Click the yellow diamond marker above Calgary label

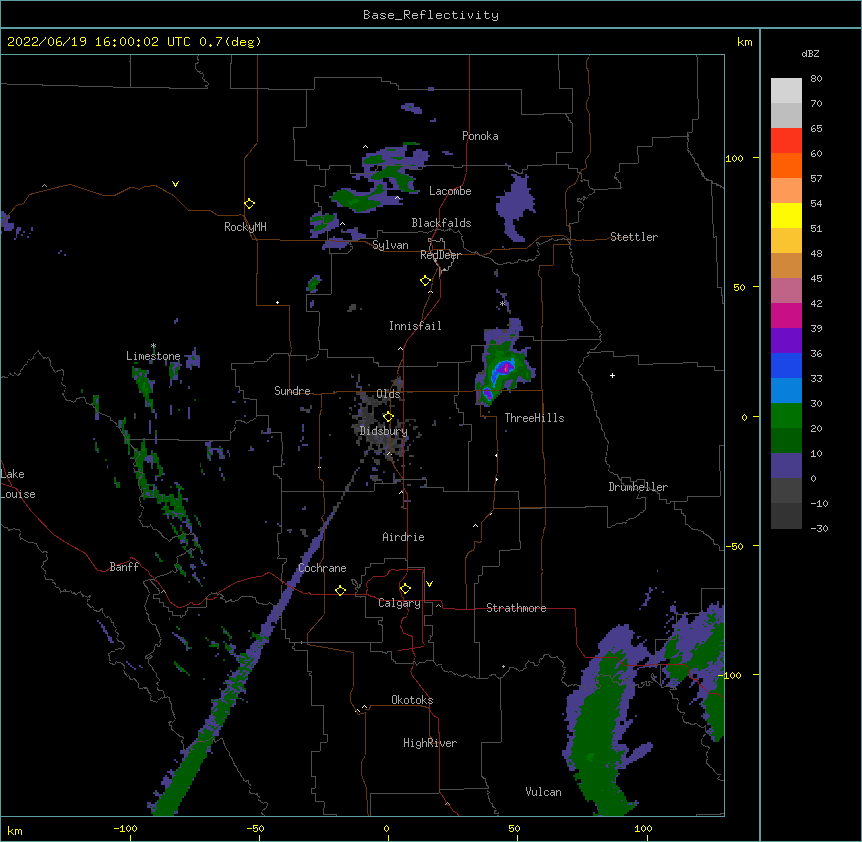tap(405, 589)
